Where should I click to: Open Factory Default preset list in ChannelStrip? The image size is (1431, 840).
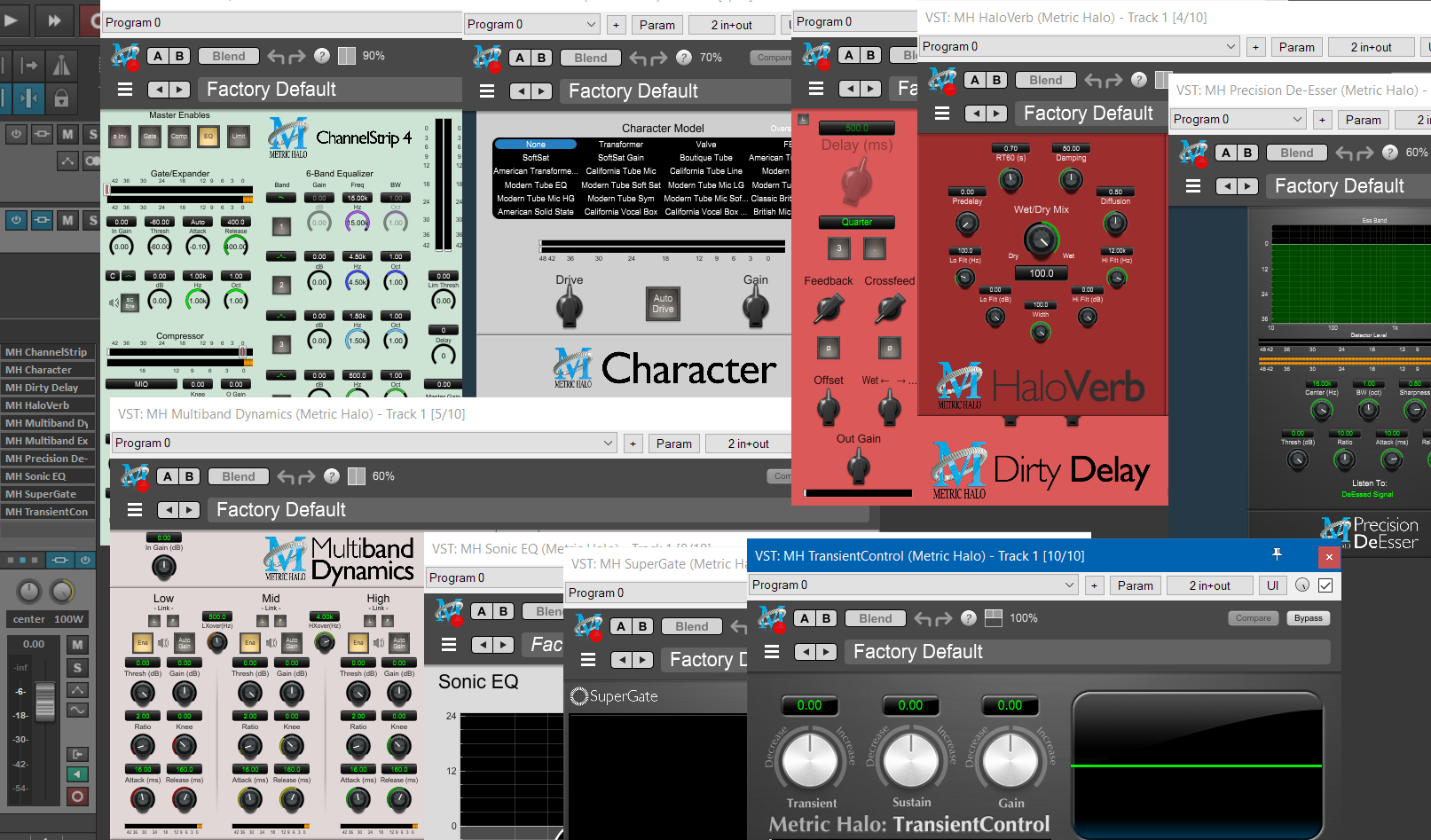click(x=332, y=90)
